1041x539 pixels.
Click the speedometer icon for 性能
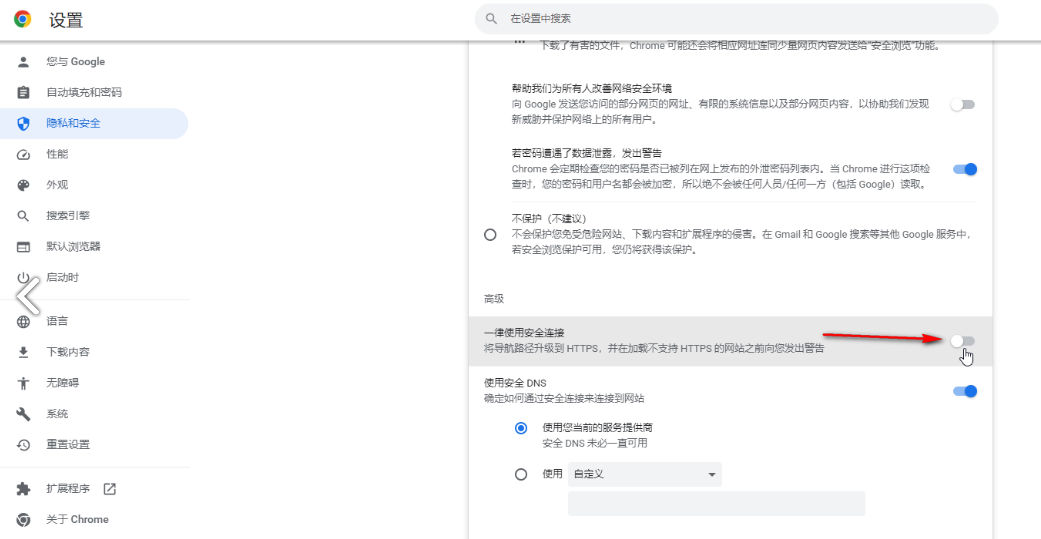[23, 154]
